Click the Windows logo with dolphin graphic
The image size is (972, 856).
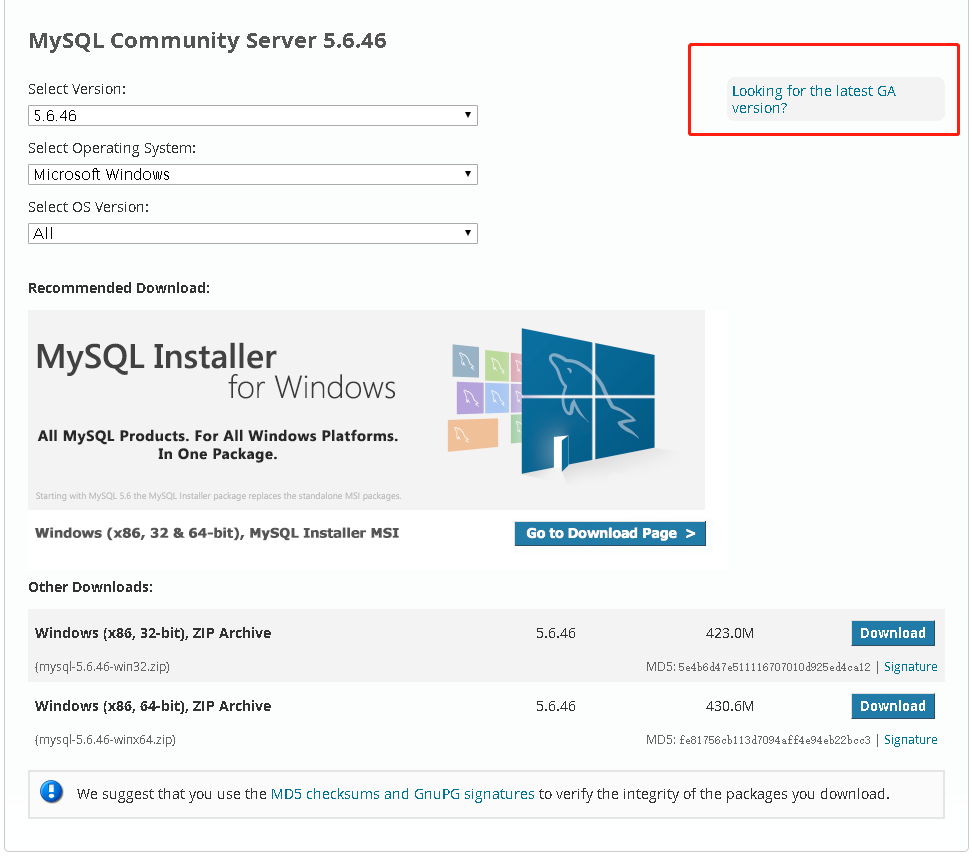click(x=588, y=400)
